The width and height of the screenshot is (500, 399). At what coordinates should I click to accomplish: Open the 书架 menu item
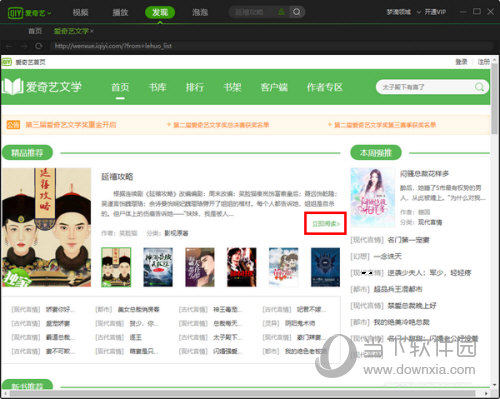tap(232, 87)
